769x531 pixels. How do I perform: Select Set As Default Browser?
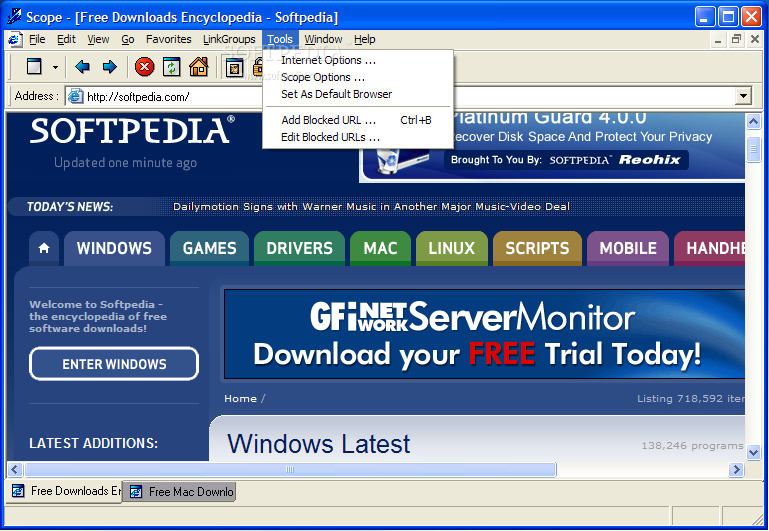[358, 94]
